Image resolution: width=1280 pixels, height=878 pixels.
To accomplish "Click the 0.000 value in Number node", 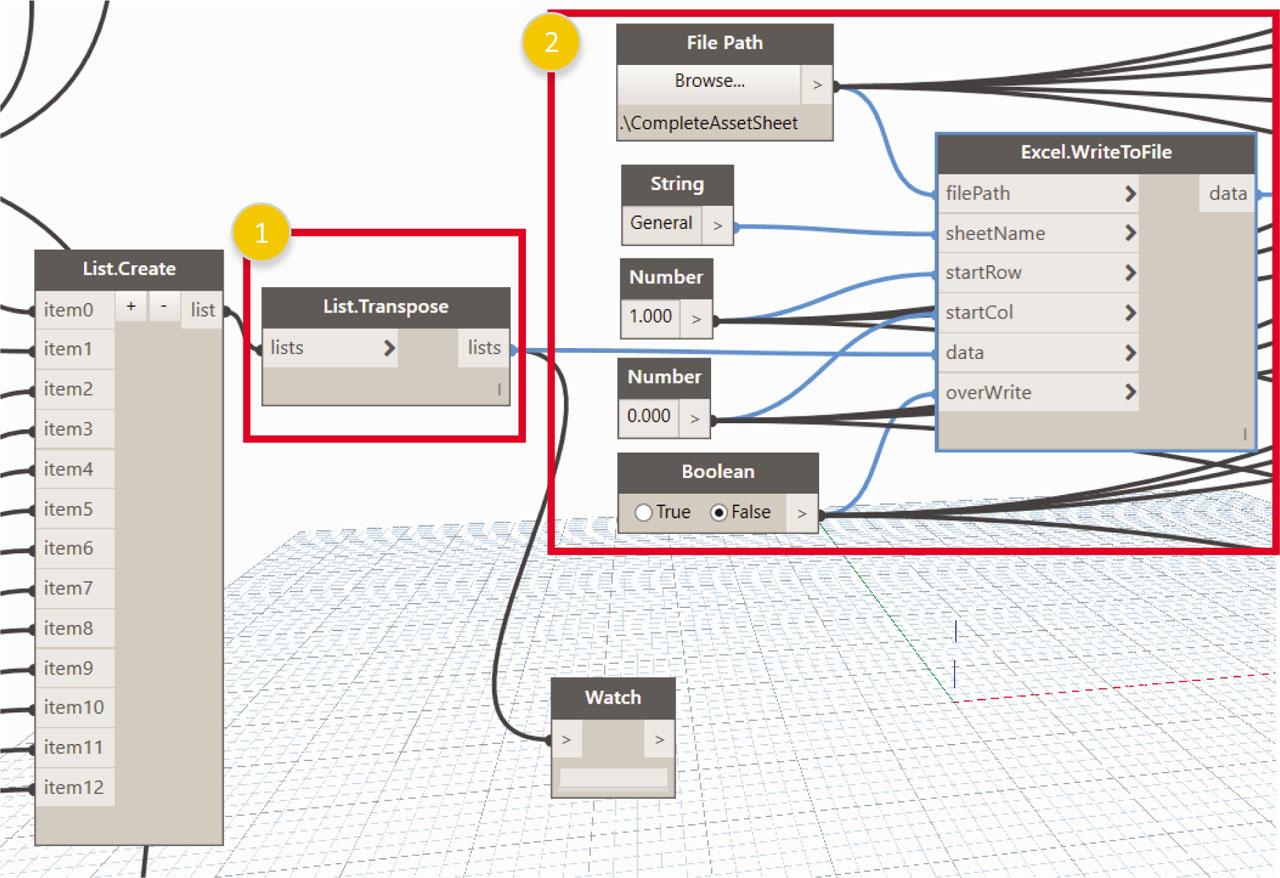I will tap(649, 416).
